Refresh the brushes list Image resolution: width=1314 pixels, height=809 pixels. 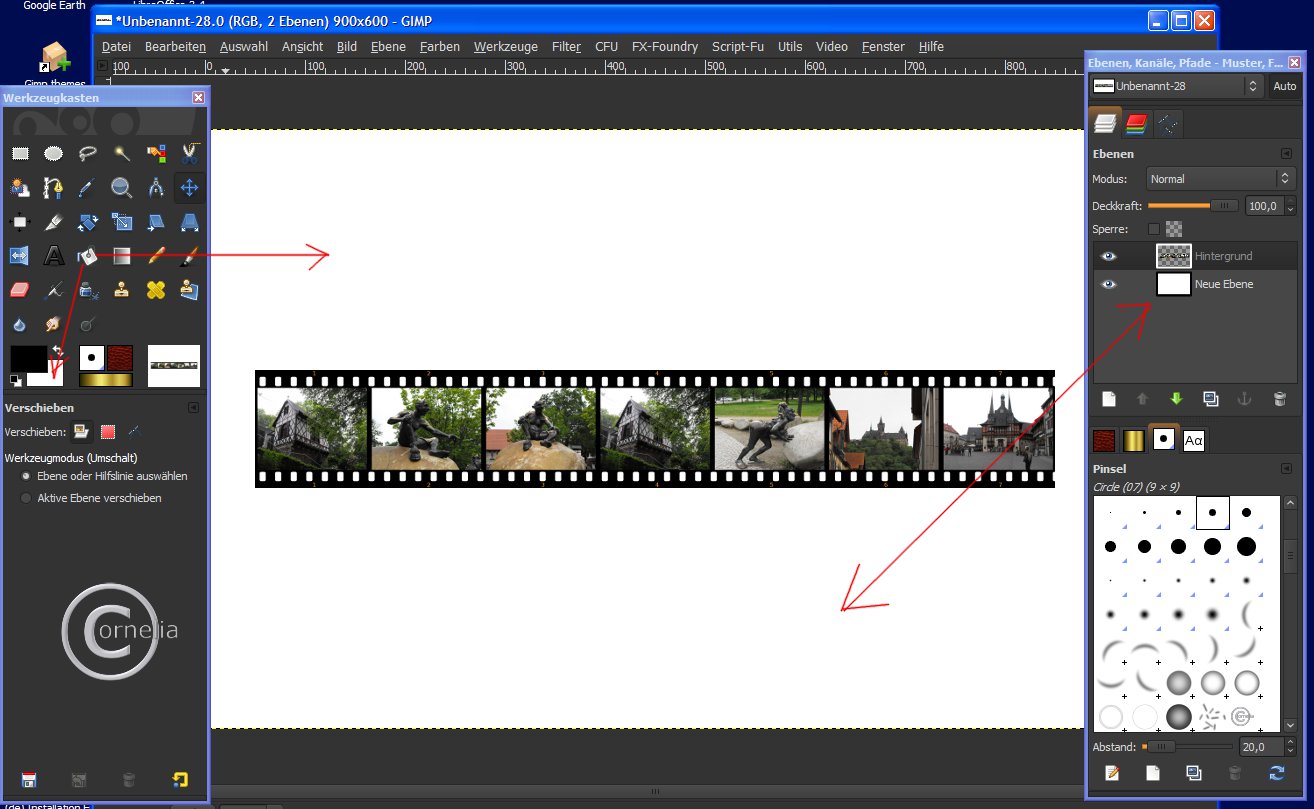[x=1276, y=772]
